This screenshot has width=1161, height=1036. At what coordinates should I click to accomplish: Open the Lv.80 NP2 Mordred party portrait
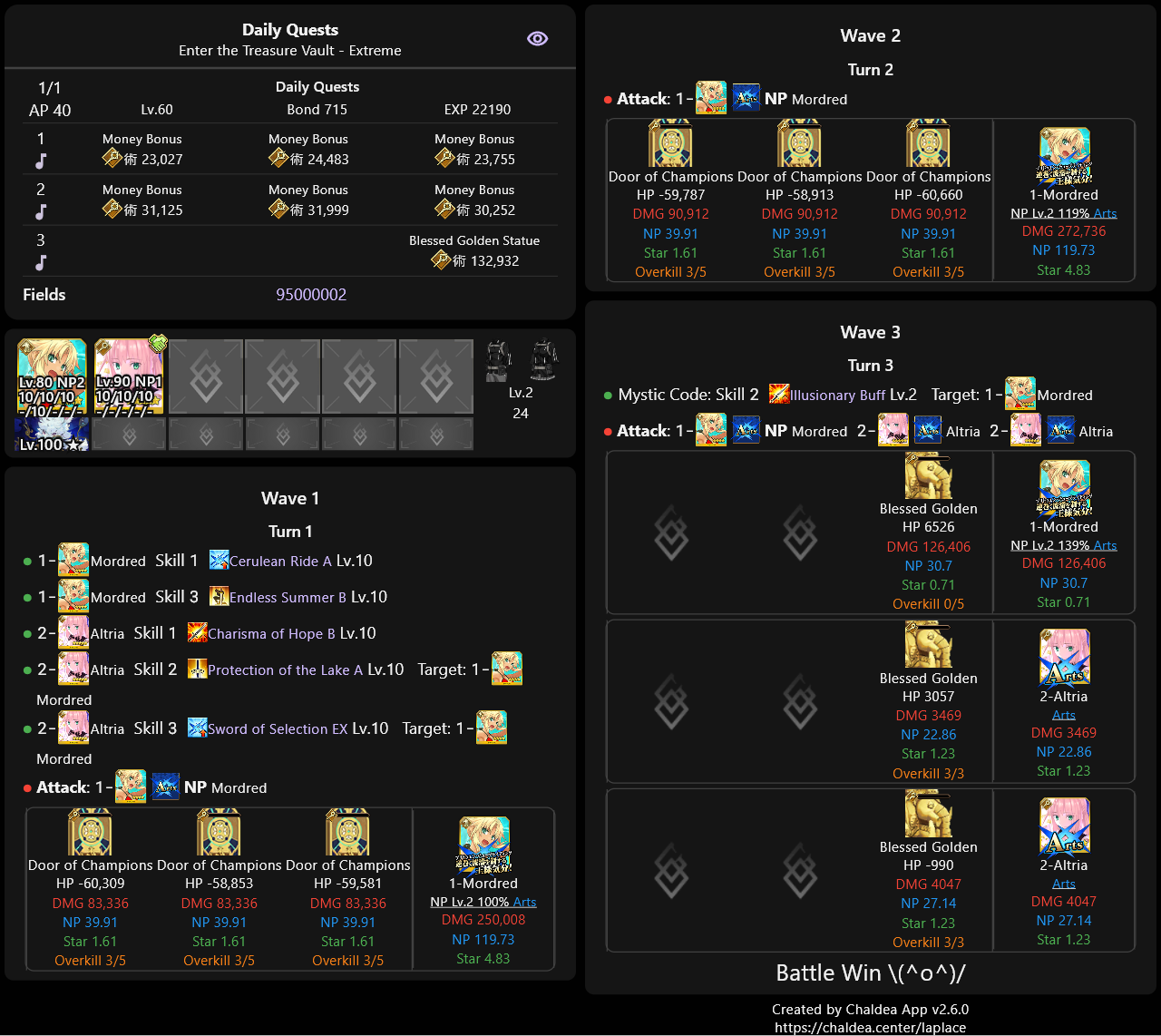pos(52,376)
